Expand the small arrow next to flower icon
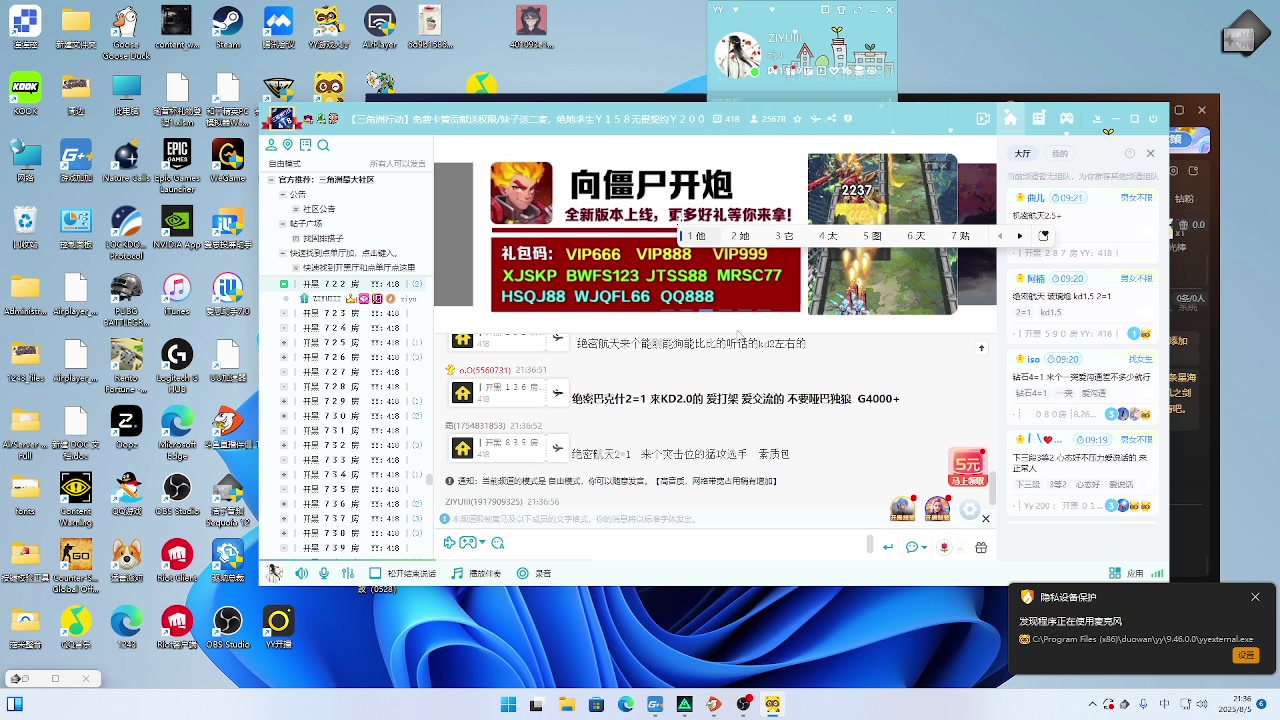This screenshot has width=1280, height=720. click(960, 549)
